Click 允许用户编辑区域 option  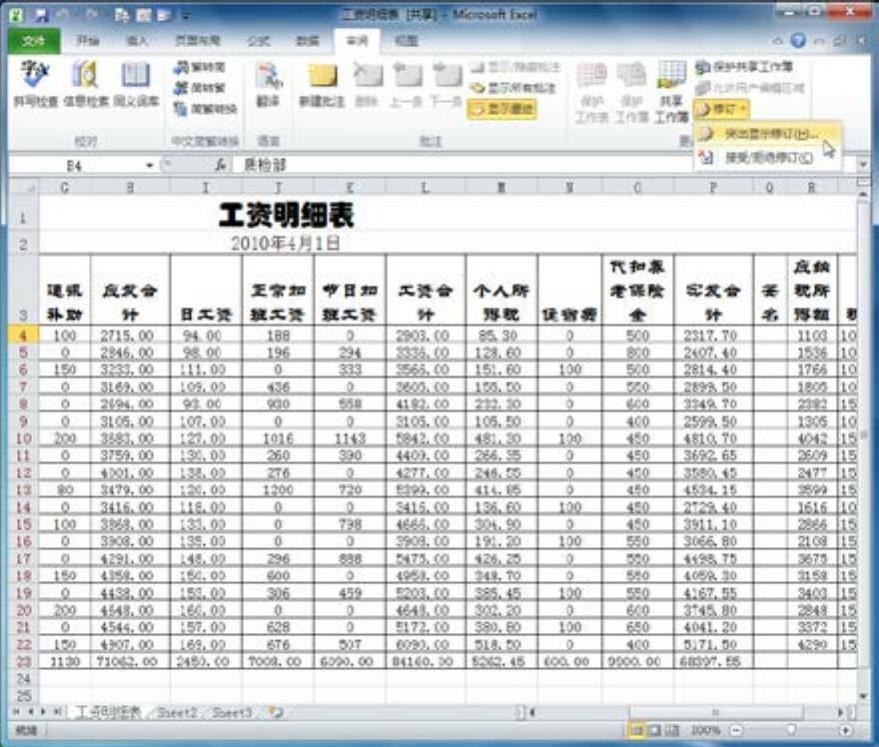click(750, 88)
